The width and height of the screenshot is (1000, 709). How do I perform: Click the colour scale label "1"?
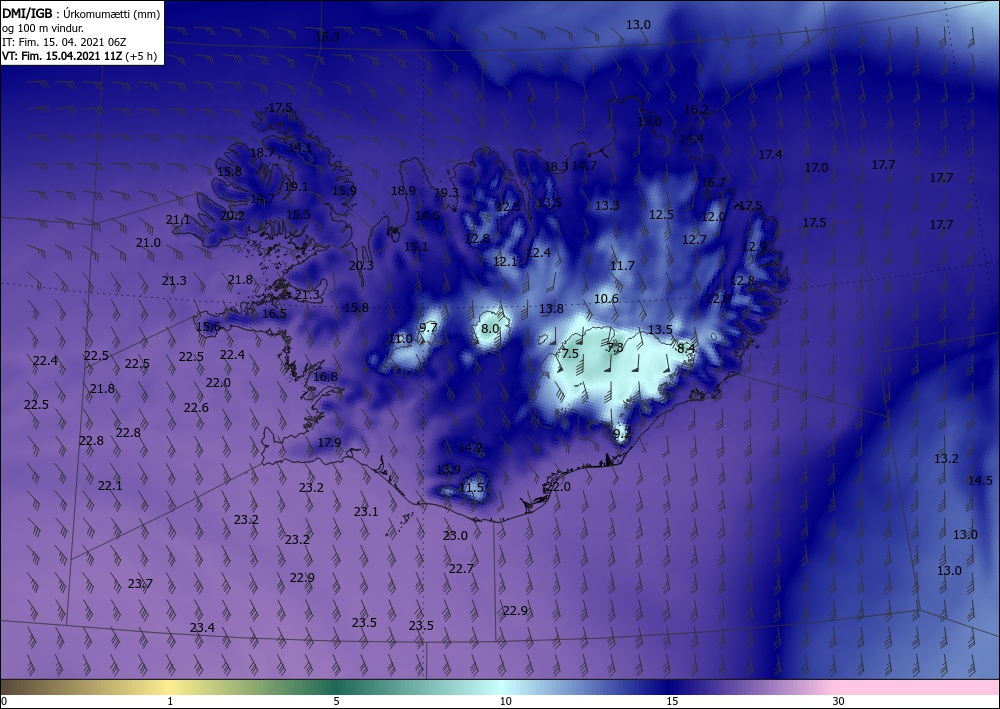point(170,701)
